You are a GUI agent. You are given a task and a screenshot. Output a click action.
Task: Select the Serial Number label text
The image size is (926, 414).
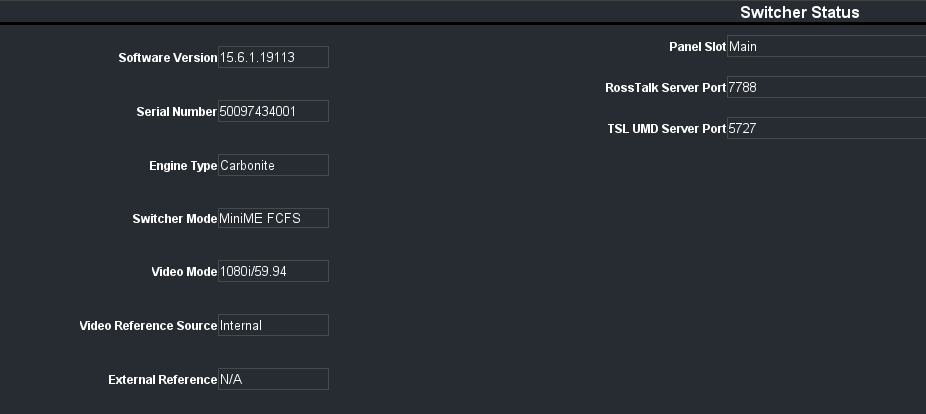click(176, 112)
